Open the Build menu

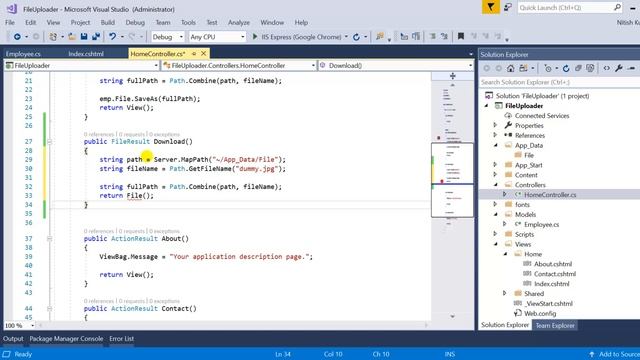(108, 22)
